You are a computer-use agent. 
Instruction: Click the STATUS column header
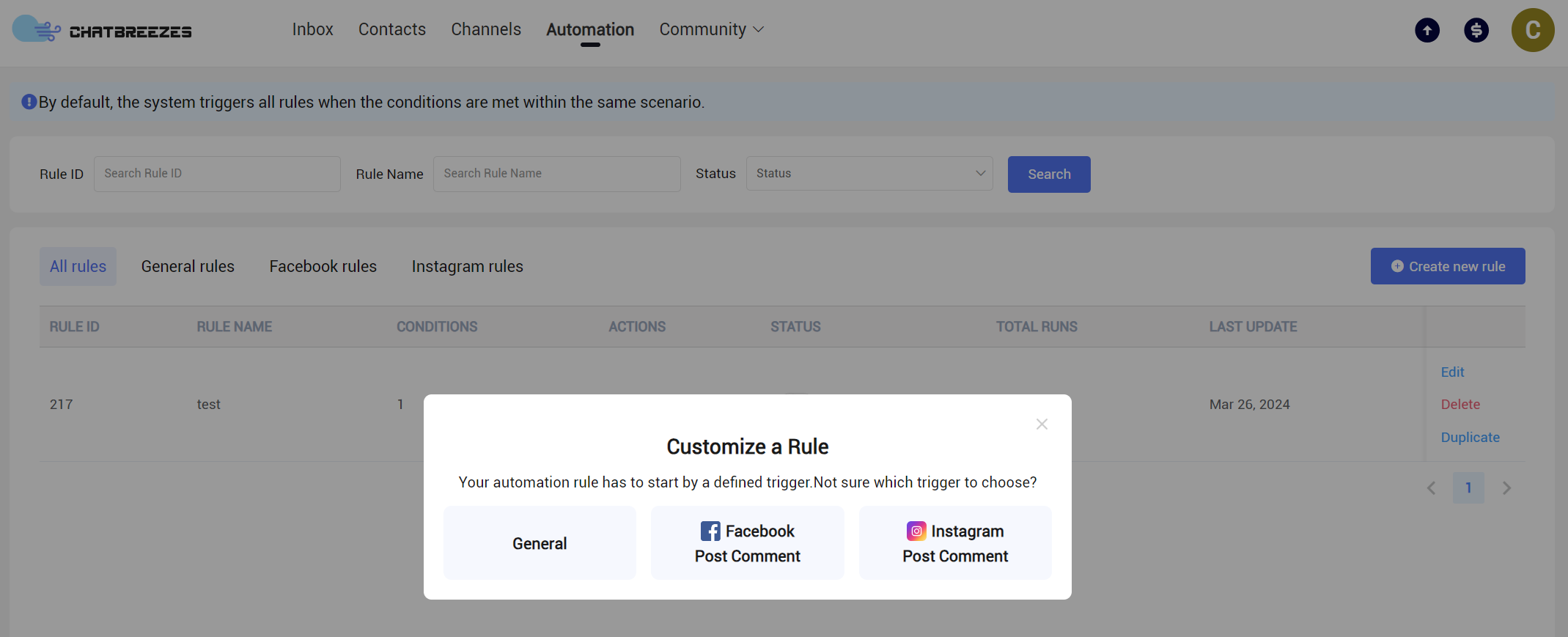795,327
